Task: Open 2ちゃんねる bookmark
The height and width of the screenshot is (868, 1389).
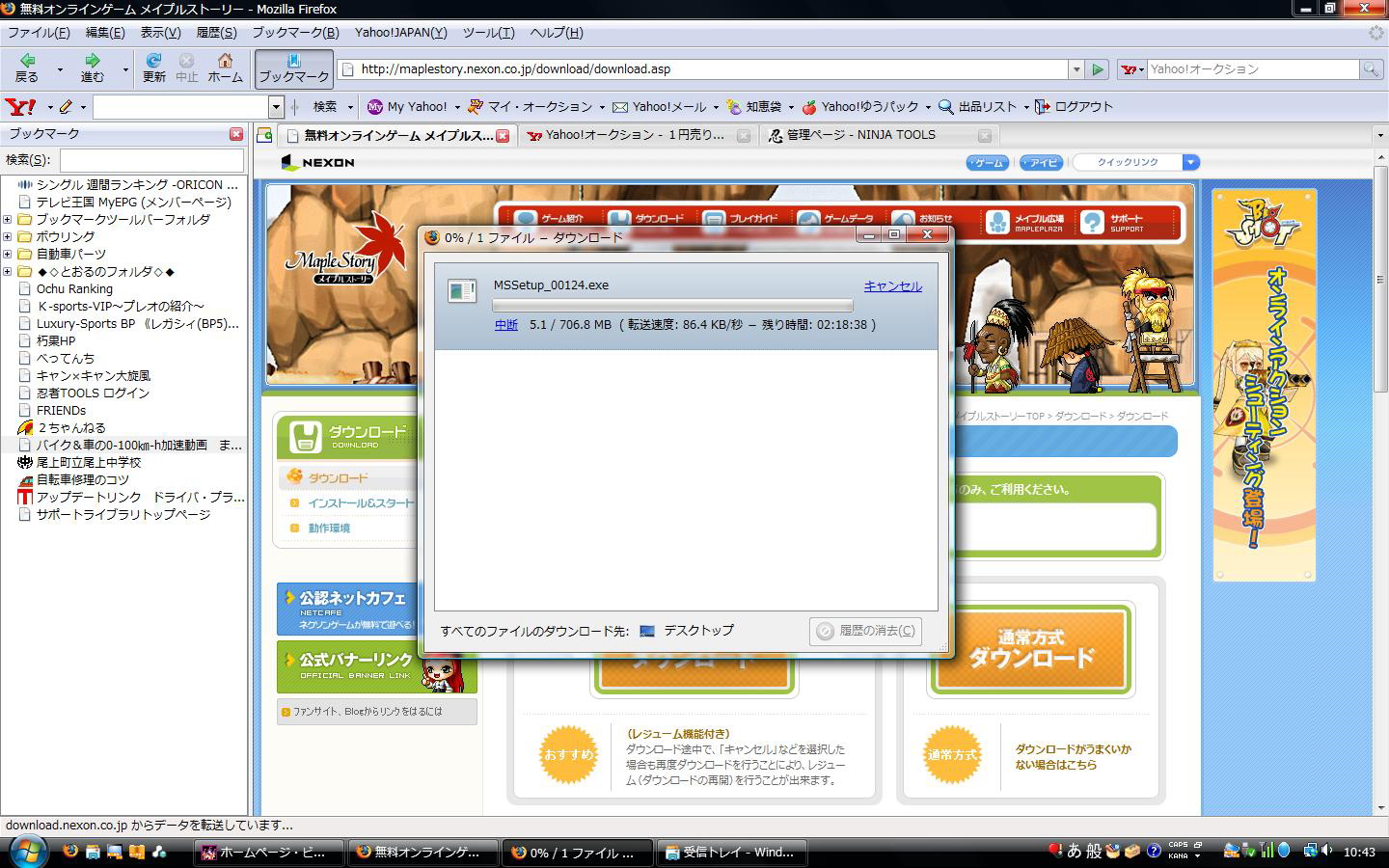Action: point(71,427)
